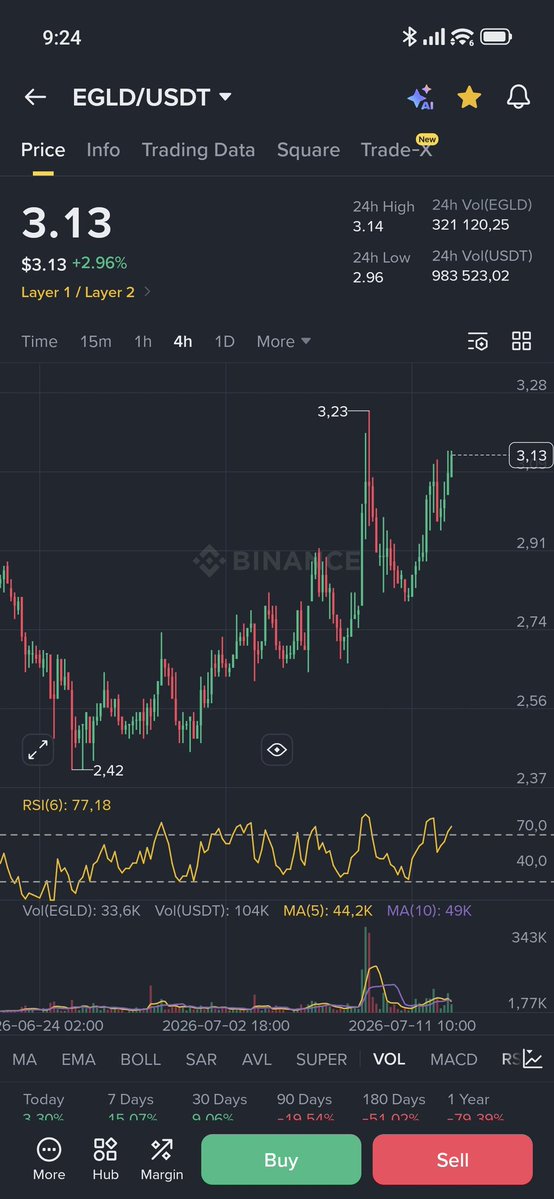
Task: Tap the 2,42 low marker on chart
Action: click(x=108, y=771)
